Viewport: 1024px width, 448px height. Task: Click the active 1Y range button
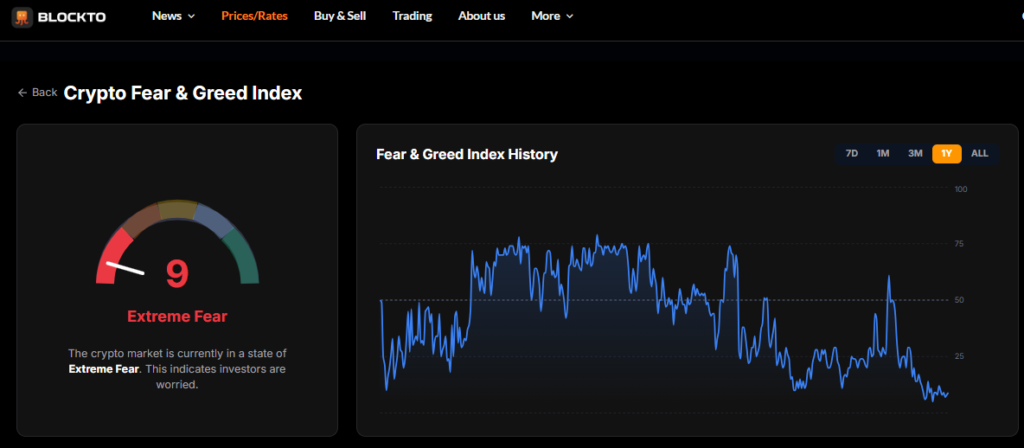[946, 153]
